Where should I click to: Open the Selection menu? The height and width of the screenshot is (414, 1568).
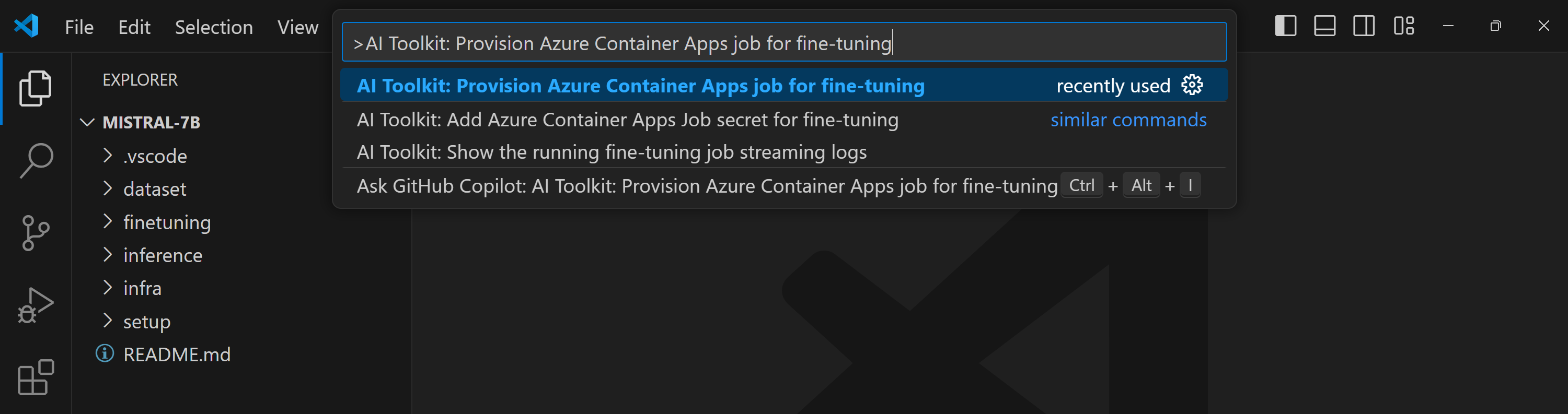click(x=214, y=27)
